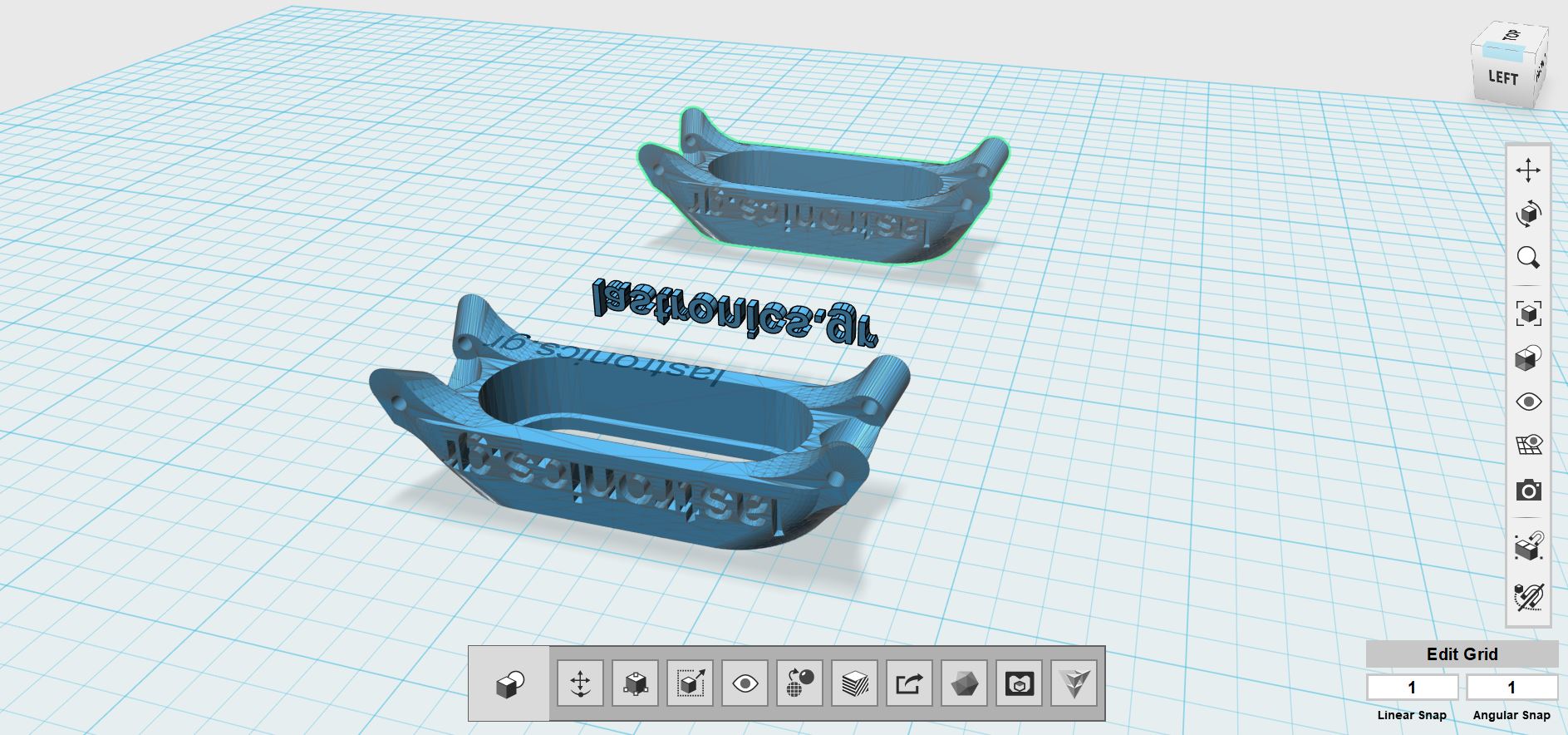Image resolution: width=1568 pixels, height=735 pixels.
Task: Click the bounding box cube tool with handles
Action: point(635,683)
